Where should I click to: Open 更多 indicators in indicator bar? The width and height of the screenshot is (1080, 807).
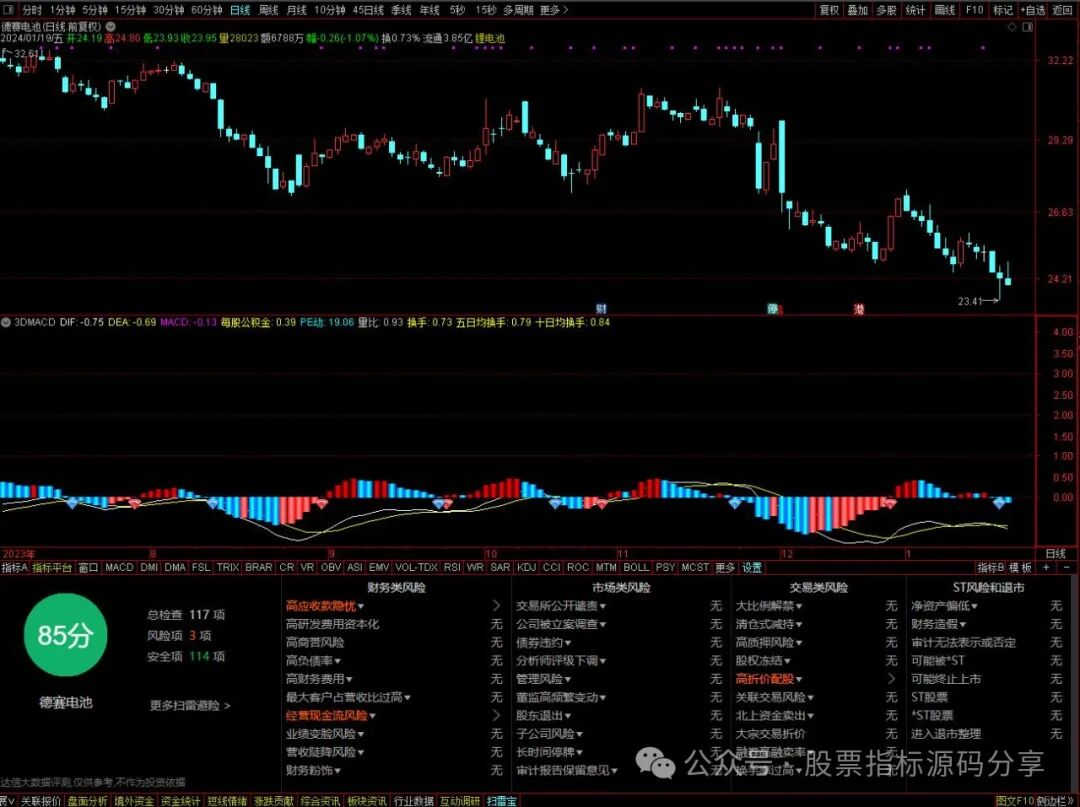(x=725, y=567)
